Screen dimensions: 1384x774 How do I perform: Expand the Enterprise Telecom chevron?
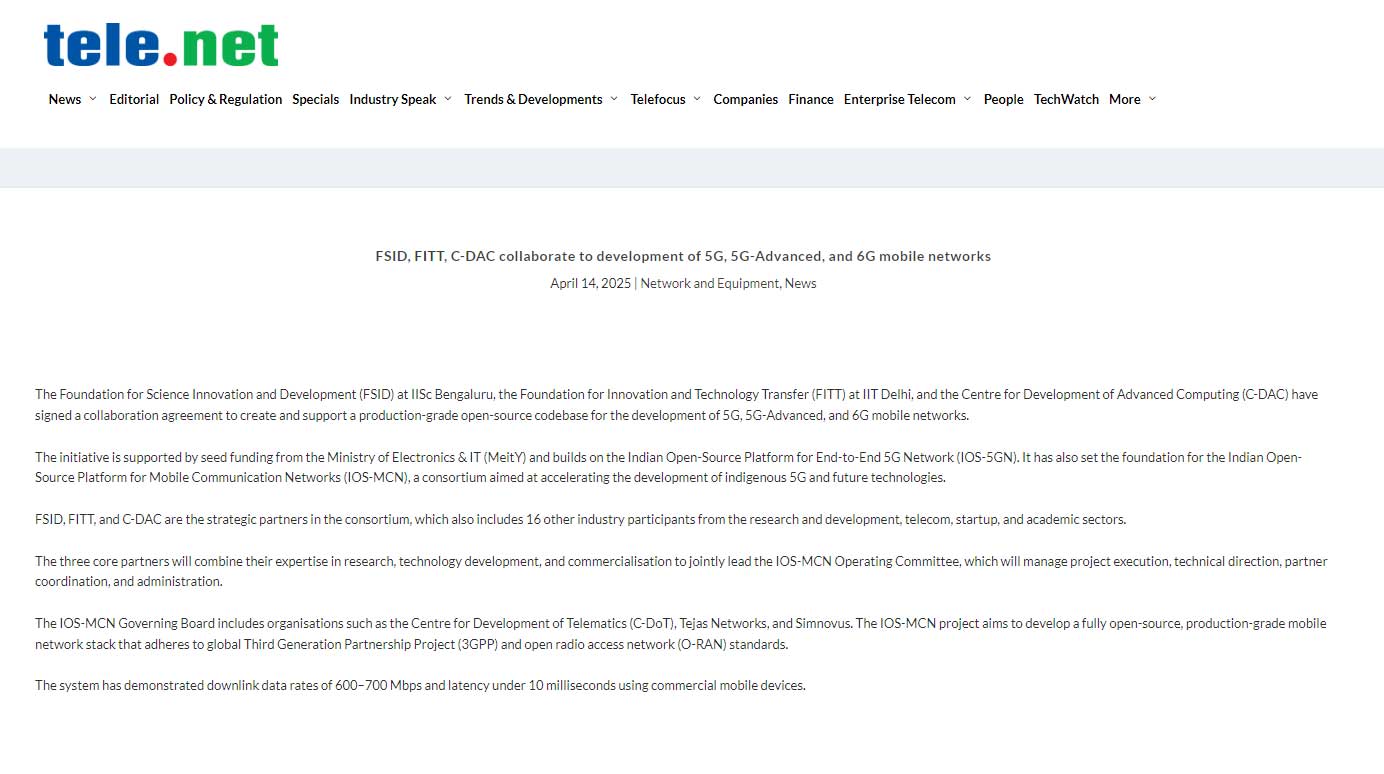click(x=967, y=99)
